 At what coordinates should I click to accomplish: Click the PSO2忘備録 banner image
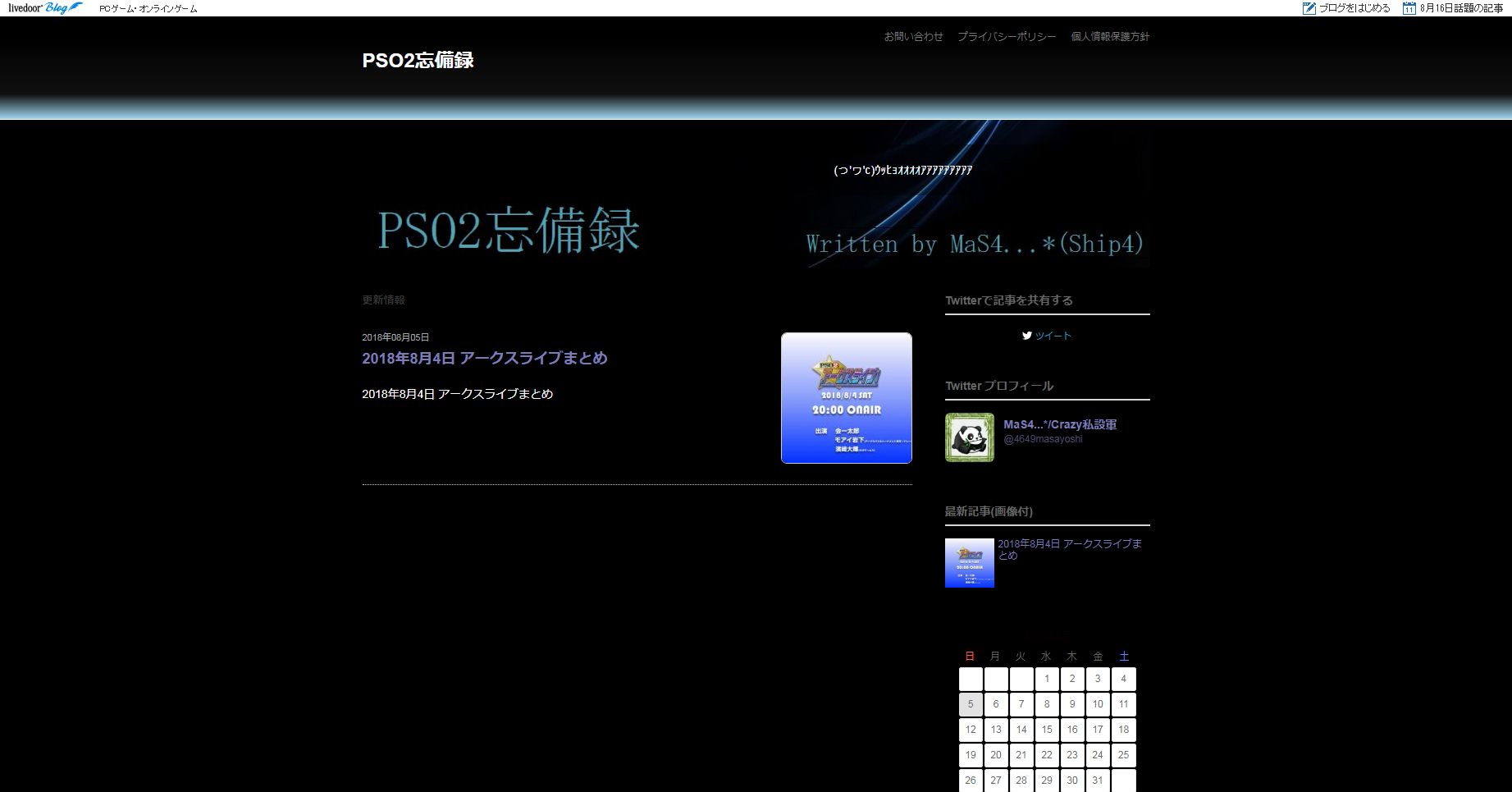pos(756,194)
